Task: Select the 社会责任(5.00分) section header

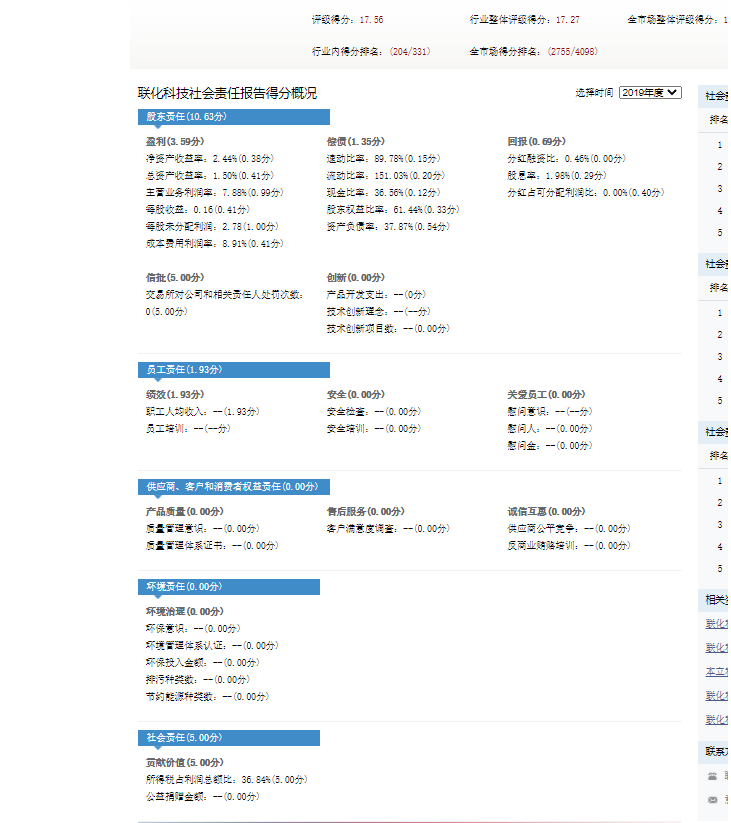Action: (x=229, y=737)
